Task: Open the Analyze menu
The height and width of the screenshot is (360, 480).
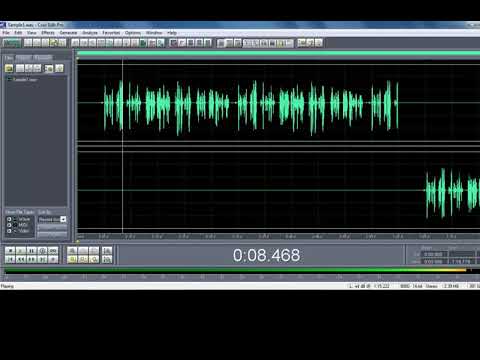Action: pyautogui.click(x=90, y=33)
